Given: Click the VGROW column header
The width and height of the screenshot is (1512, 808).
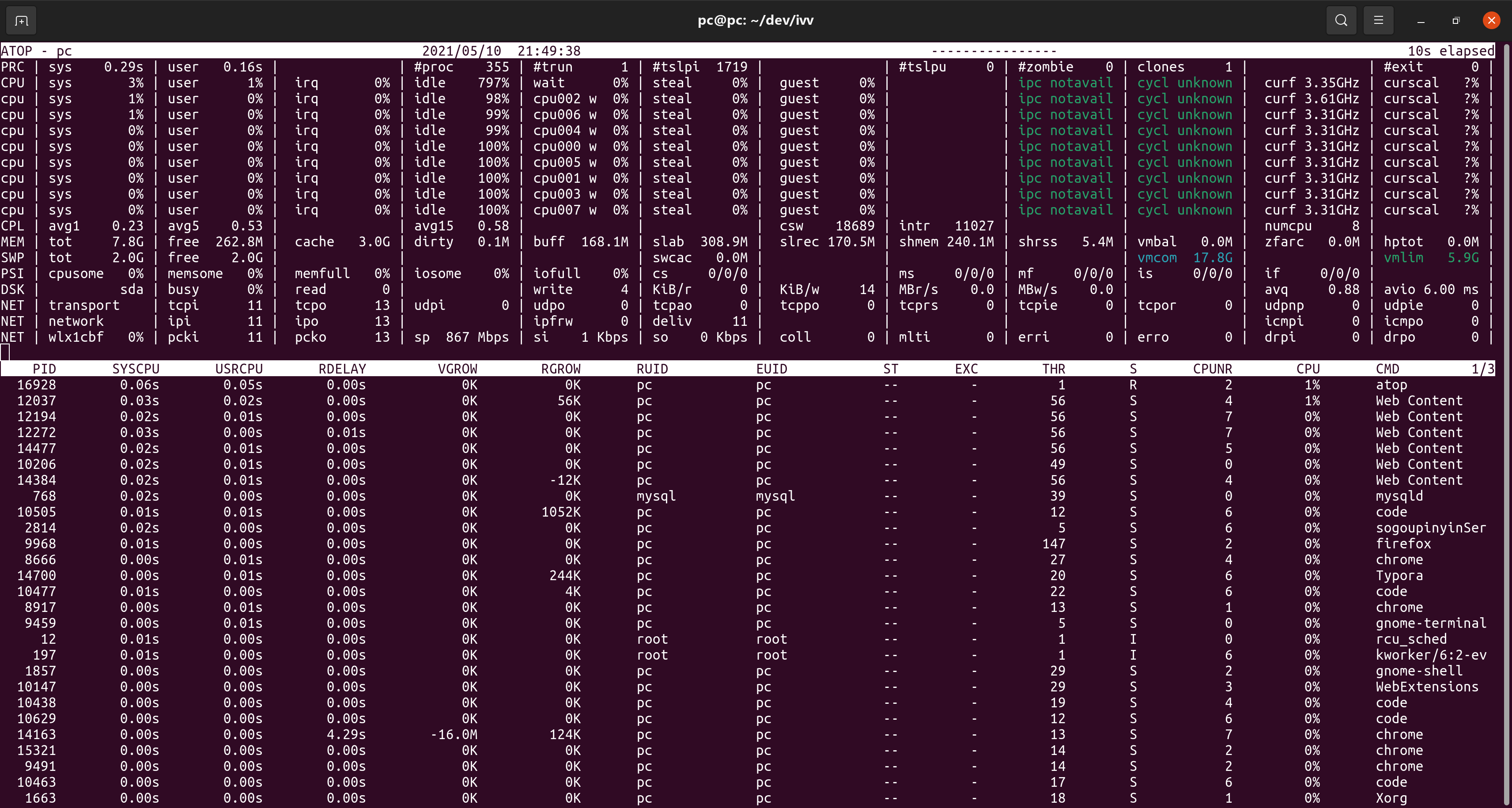Looking at the screenshot, I should click(457, 369).
